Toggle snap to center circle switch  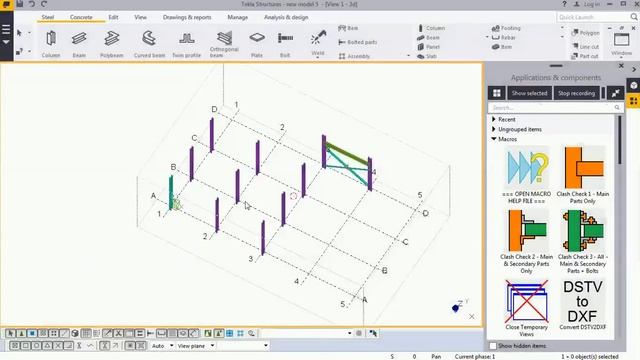[36, 346]
